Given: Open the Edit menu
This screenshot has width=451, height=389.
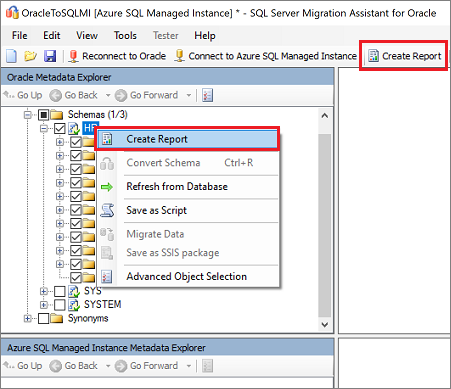Looking at the screenshot, I should coord(52,35).
